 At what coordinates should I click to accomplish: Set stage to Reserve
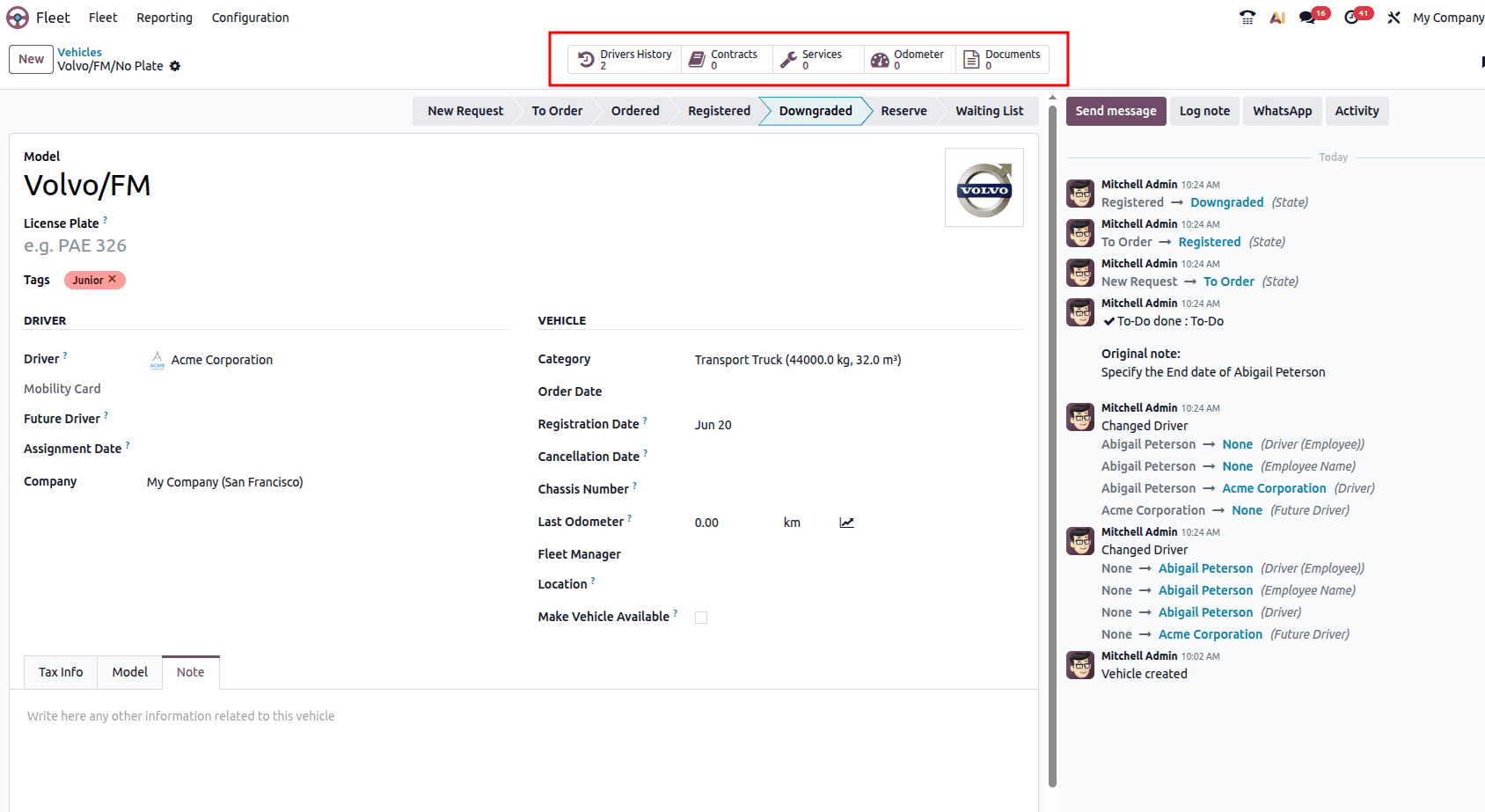pos(903,111)
